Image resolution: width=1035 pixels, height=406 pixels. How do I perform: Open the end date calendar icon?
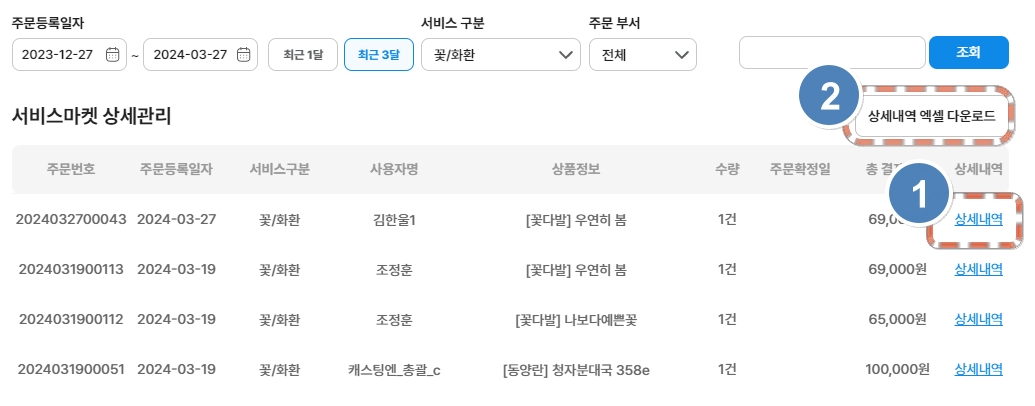pyautogui.click(x=243, y=54)
